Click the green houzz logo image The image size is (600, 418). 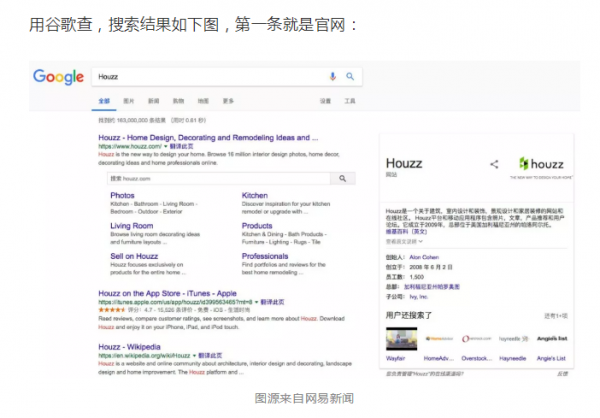(541, 167)
